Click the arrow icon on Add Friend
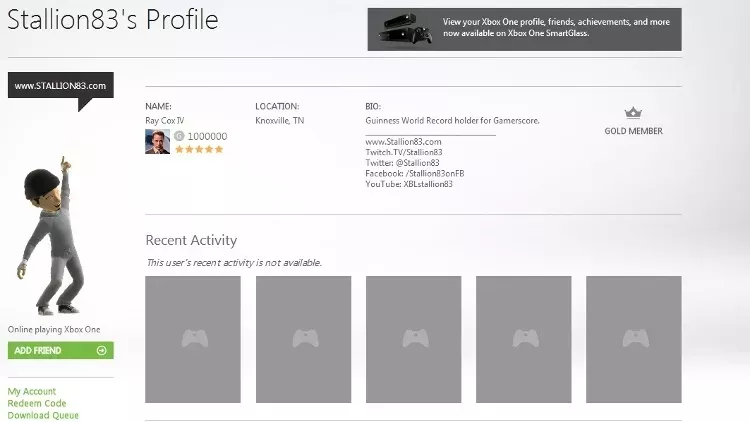 101,350
